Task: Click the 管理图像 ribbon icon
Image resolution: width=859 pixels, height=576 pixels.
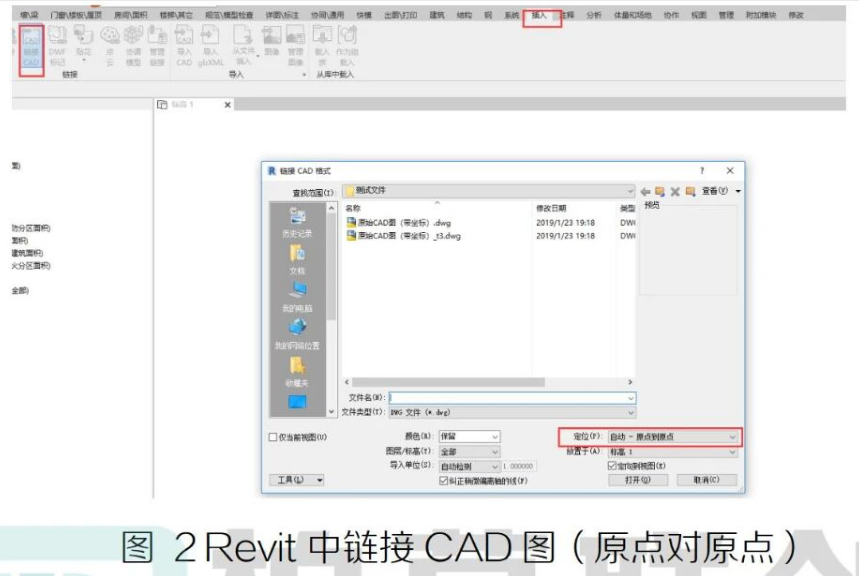Action: pyautogui.click(x=295, y=46)
